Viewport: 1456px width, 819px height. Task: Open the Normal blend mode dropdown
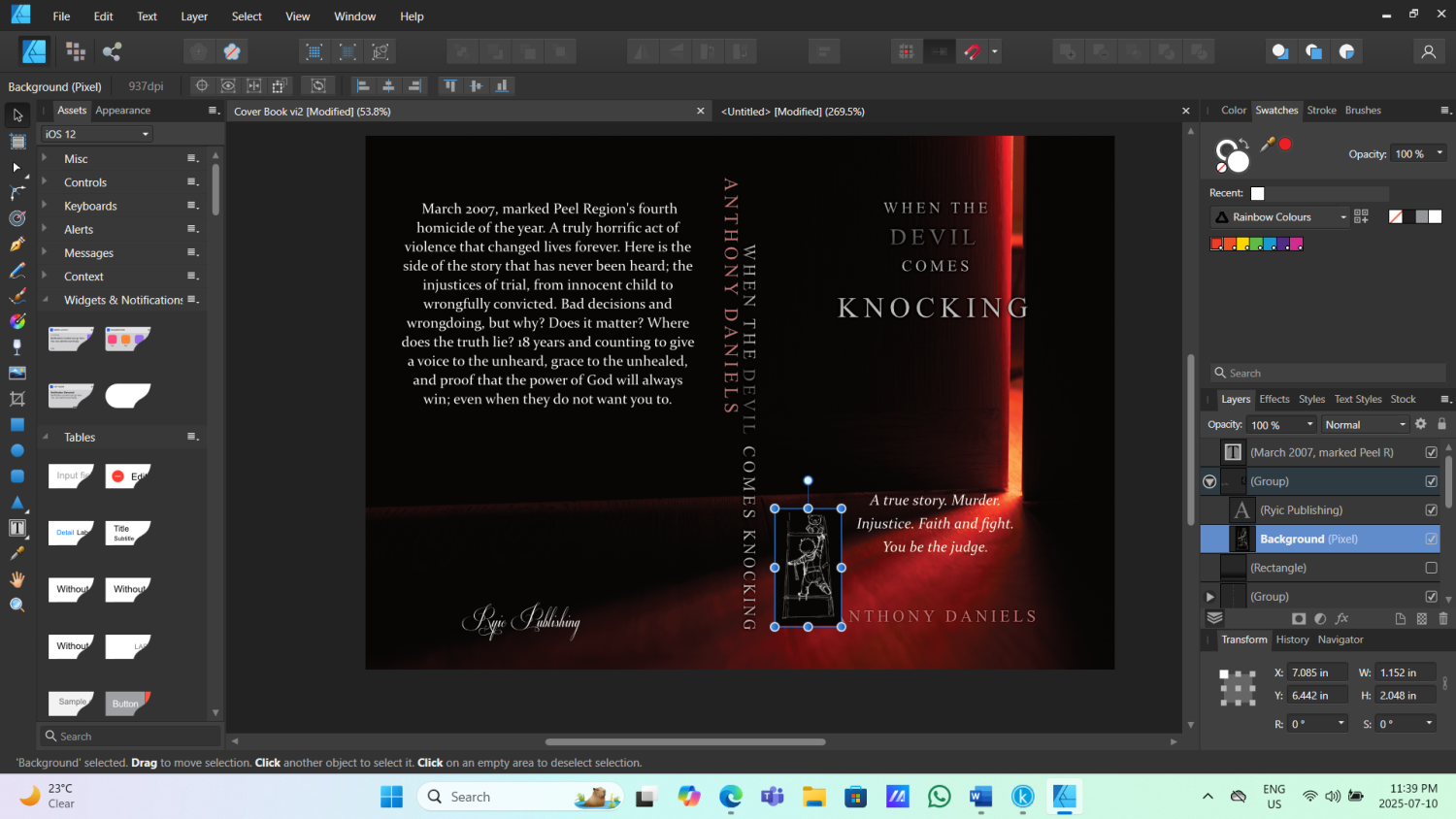(x=1365, y=425)
